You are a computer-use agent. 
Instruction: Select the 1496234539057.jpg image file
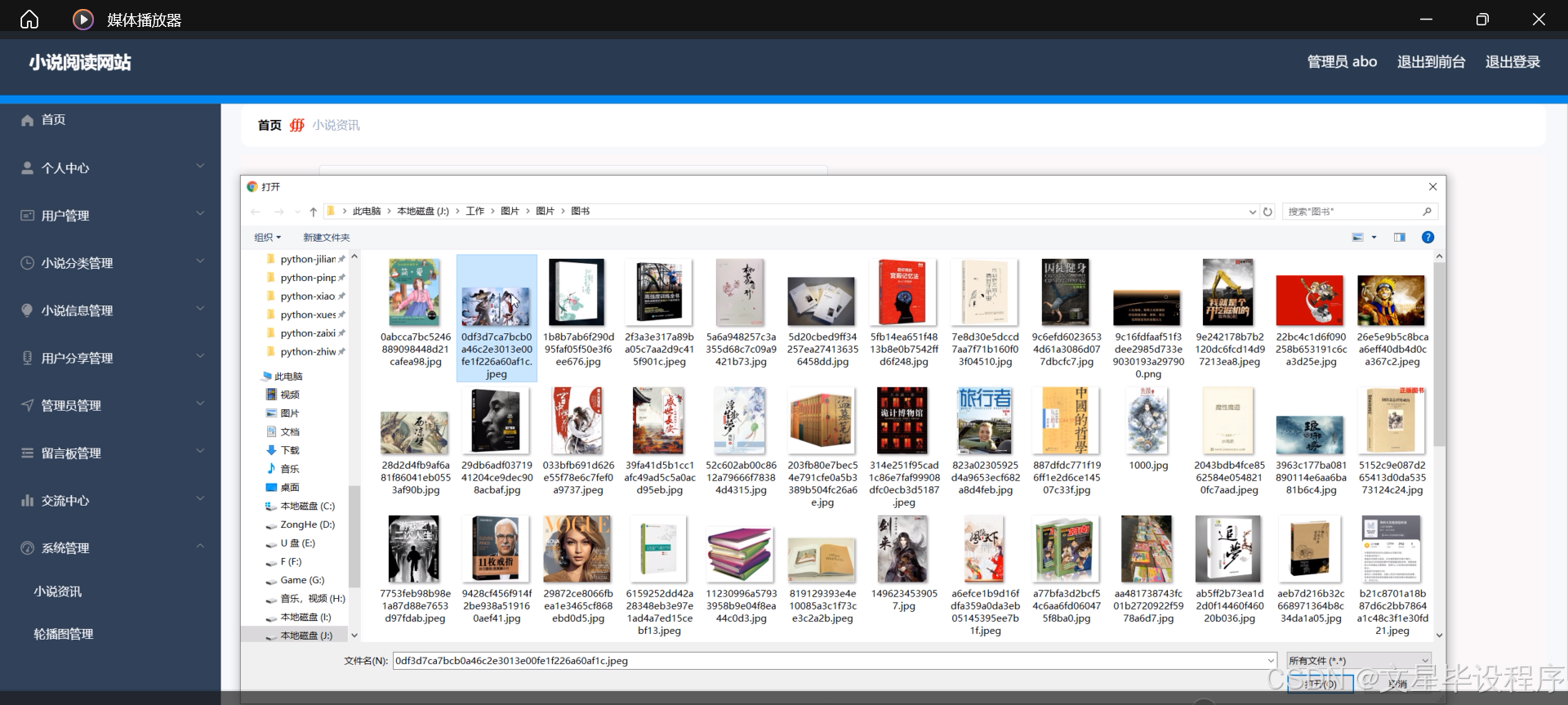pyautogui.click(x=904, y=565)
